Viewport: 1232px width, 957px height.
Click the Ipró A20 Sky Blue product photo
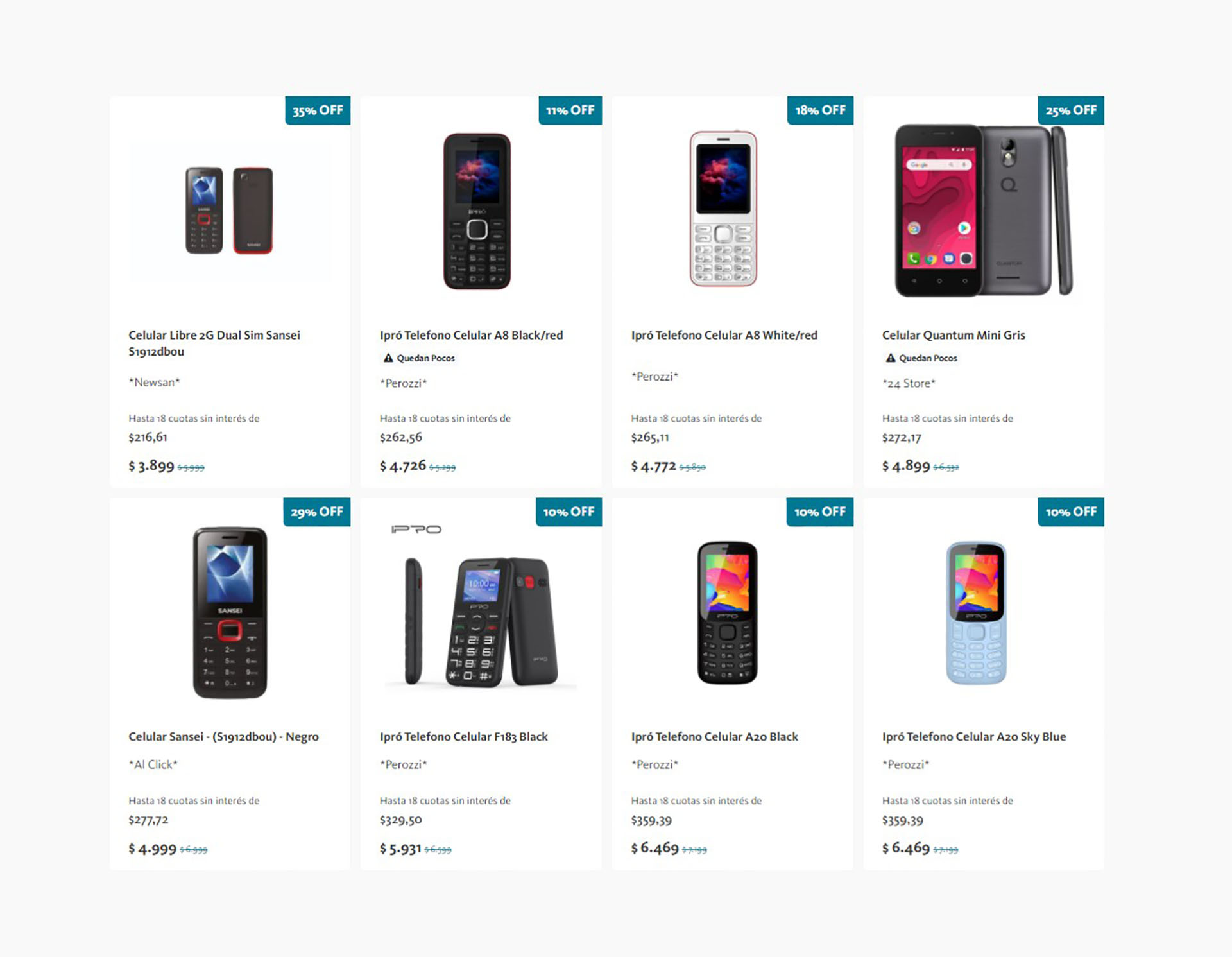pos(977,613)
